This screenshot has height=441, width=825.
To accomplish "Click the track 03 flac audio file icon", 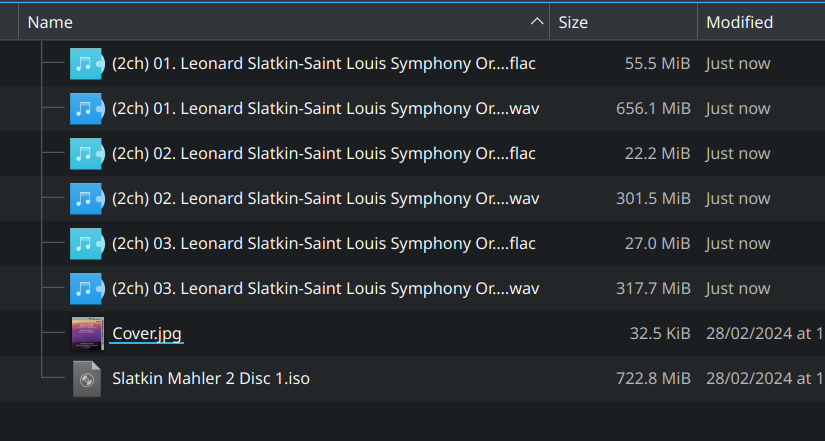I will (x=87, y=243).
